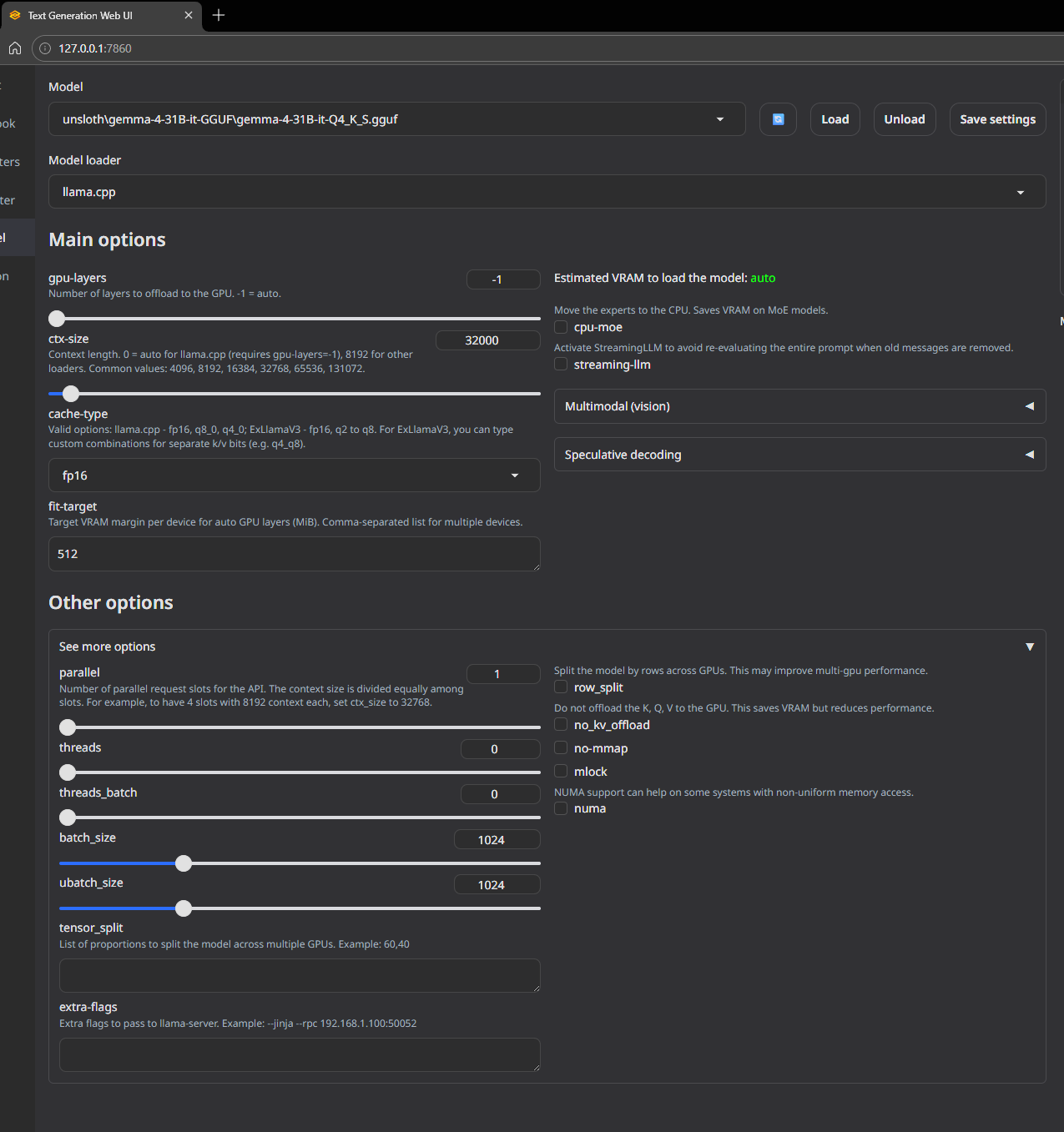Screen dimensions: 1064x1132
Task: Expand the Speculative decoding section
Action: click(x=799, y=455)
